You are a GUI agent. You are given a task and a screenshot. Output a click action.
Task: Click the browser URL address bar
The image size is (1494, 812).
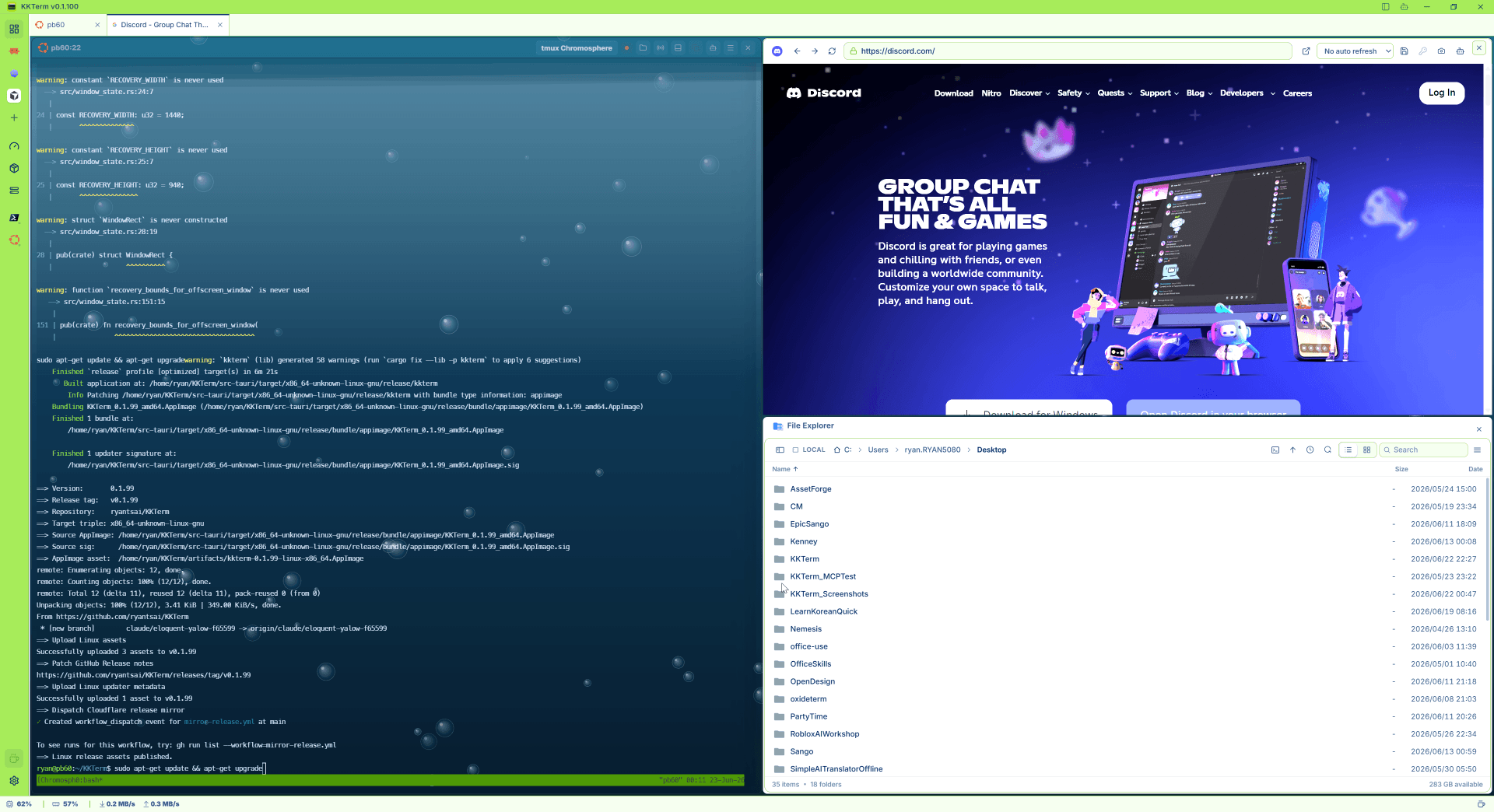click(1068, 51)
